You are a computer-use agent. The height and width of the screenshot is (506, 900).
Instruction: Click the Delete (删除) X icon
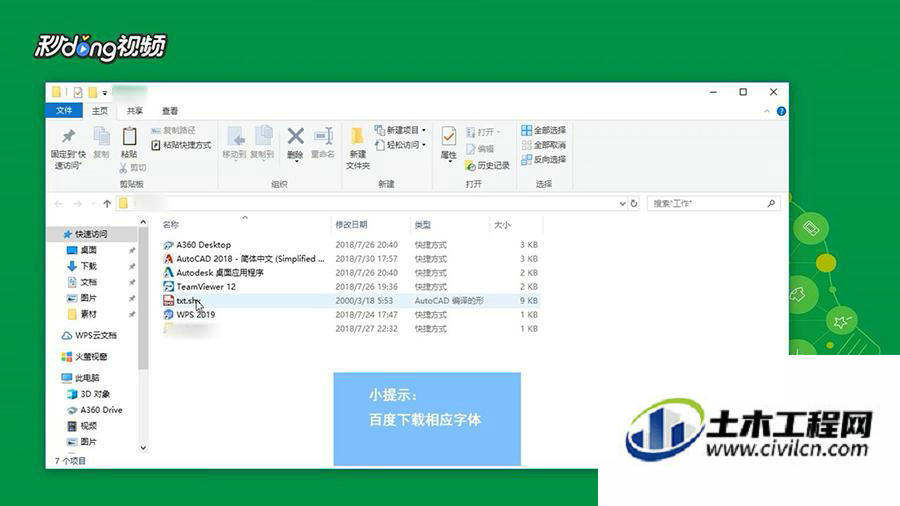[x=296, y=137]
